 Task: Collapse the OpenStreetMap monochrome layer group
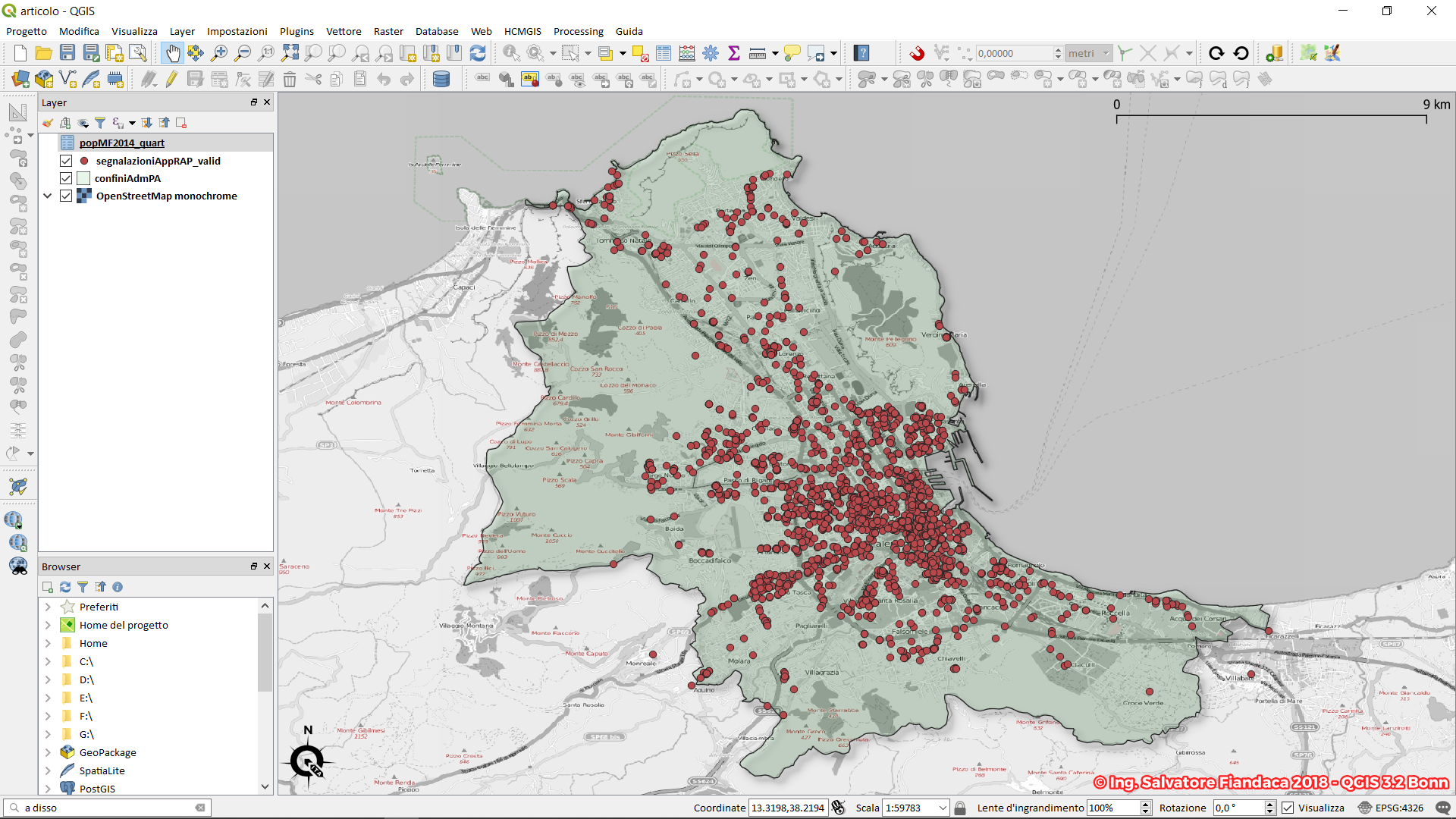(x=48, y=196)
